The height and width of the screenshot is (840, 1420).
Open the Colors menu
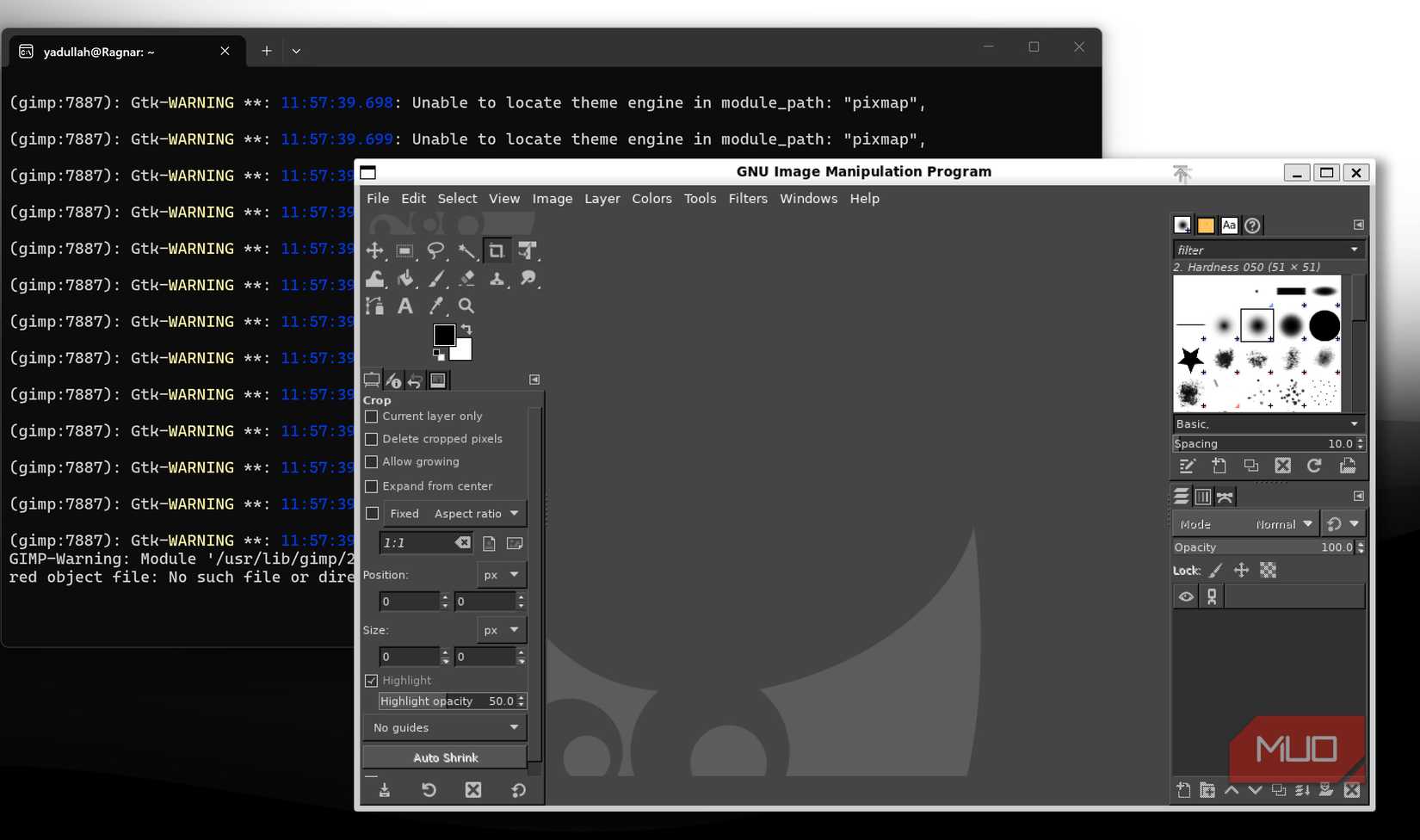[651, 199]
